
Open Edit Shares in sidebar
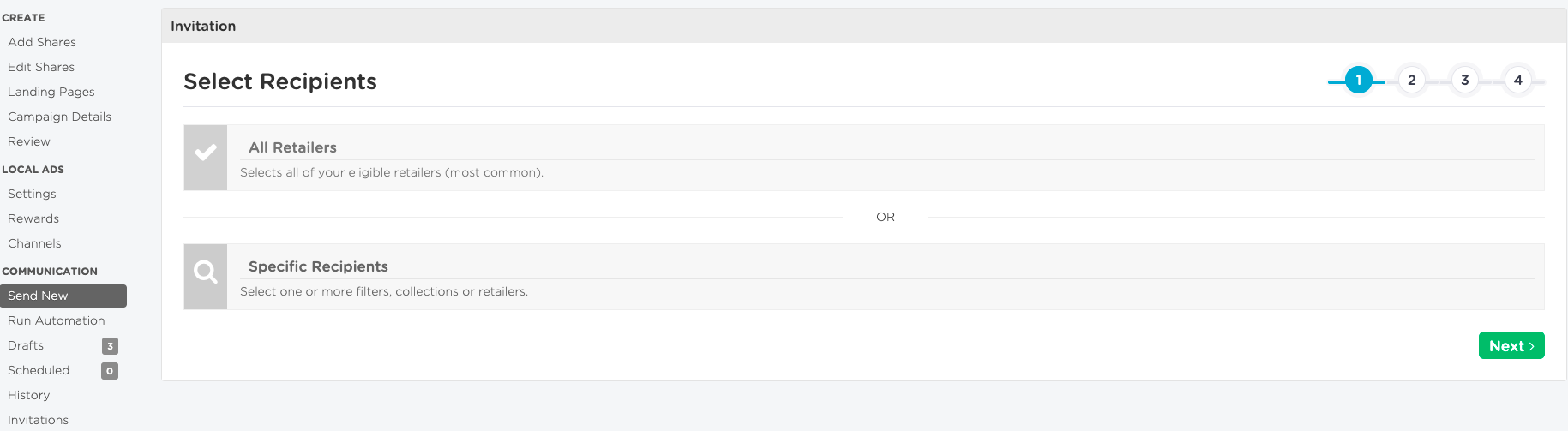coord(41,67)
